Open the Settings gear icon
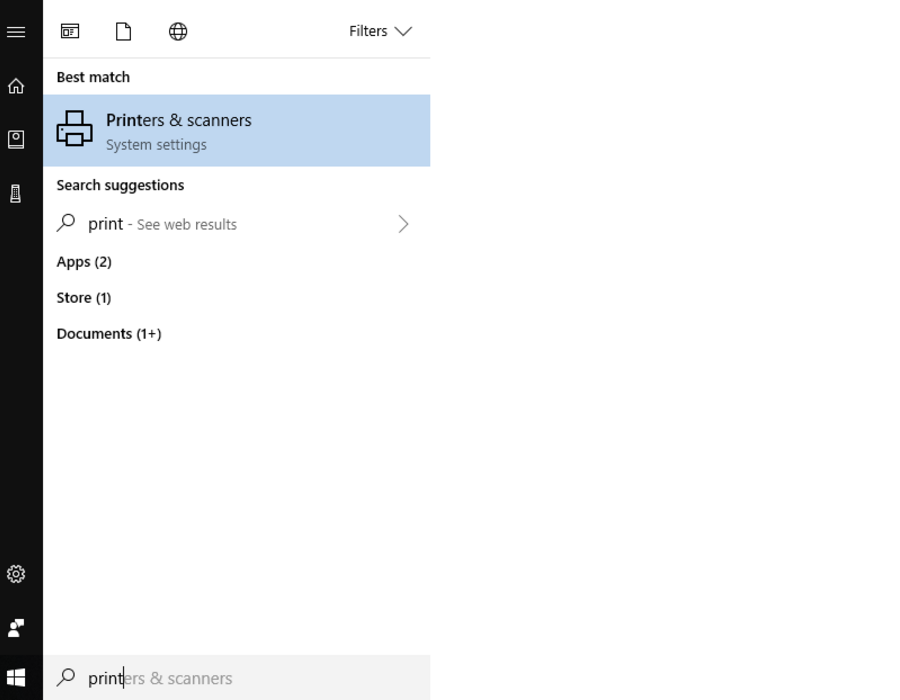 click(x=16, y=574)
